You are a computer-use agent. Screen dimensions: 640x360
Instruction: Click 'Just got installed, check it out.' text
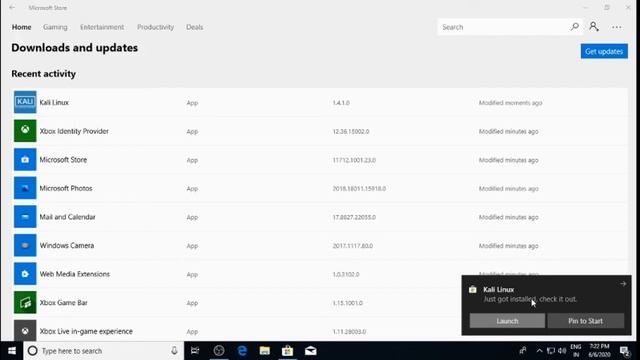pos(530,299)
